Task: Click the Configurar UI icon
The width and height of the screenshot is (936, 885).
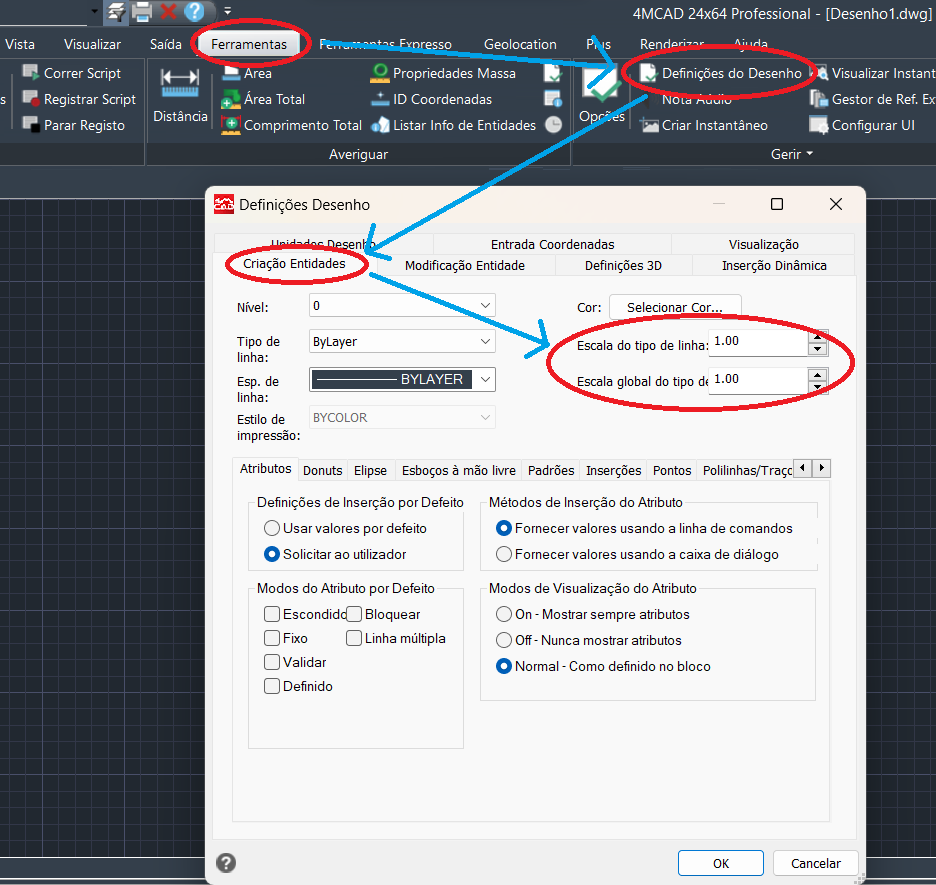Action: [x=818, y=125]
